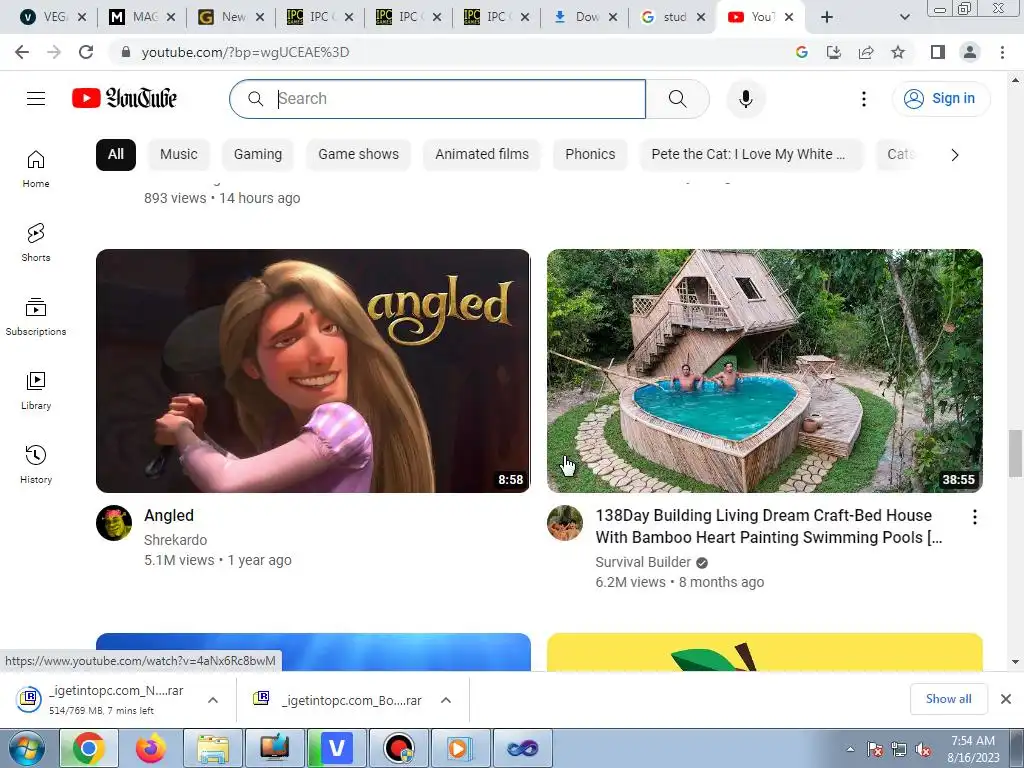Expand options for _igetintopc.com_N download
The image size is (1024, 768).
pyautogui.click(x=213, y=700)
